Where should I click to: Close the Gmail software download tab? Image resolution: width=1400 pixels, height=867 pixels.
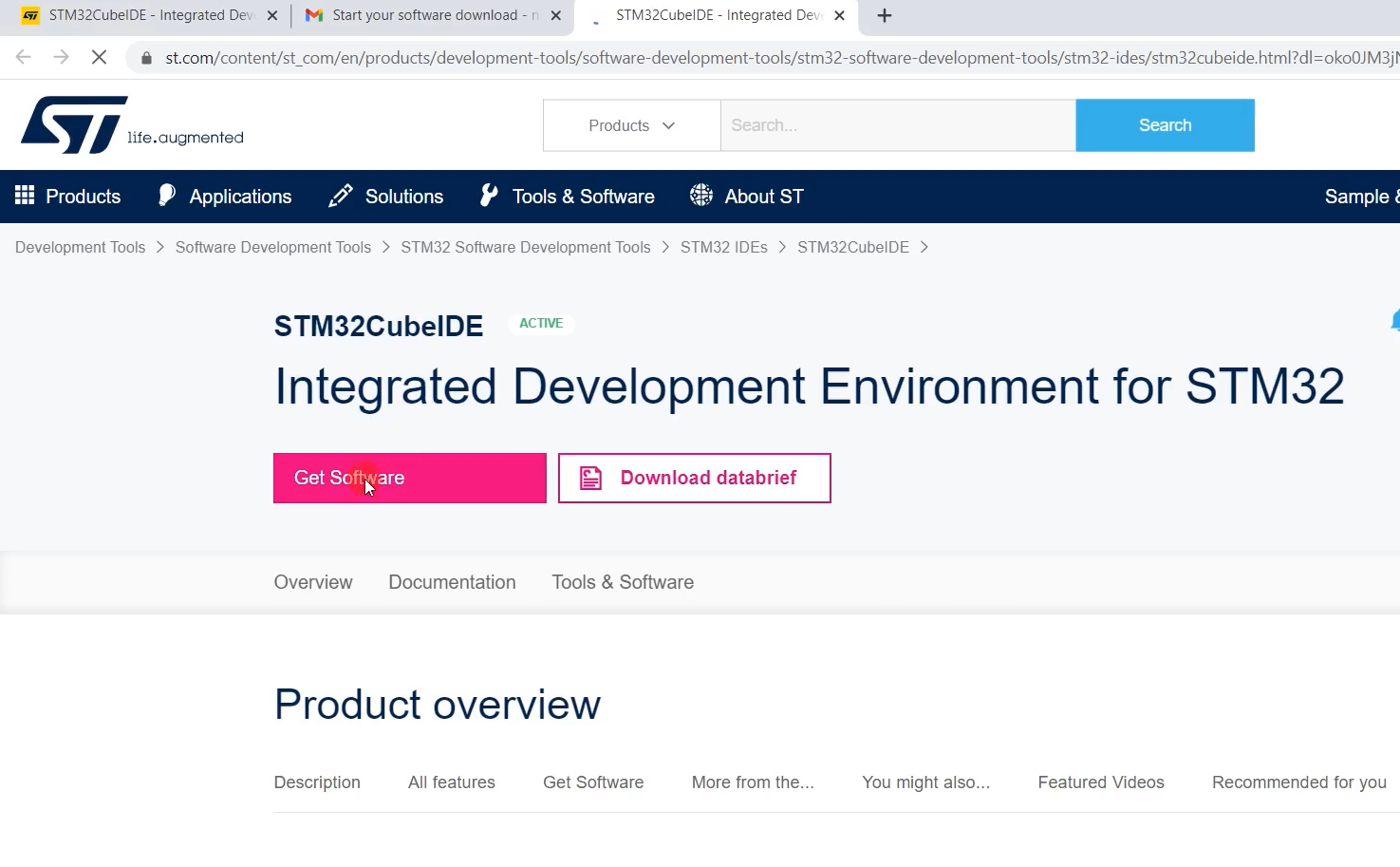point(556,15)
